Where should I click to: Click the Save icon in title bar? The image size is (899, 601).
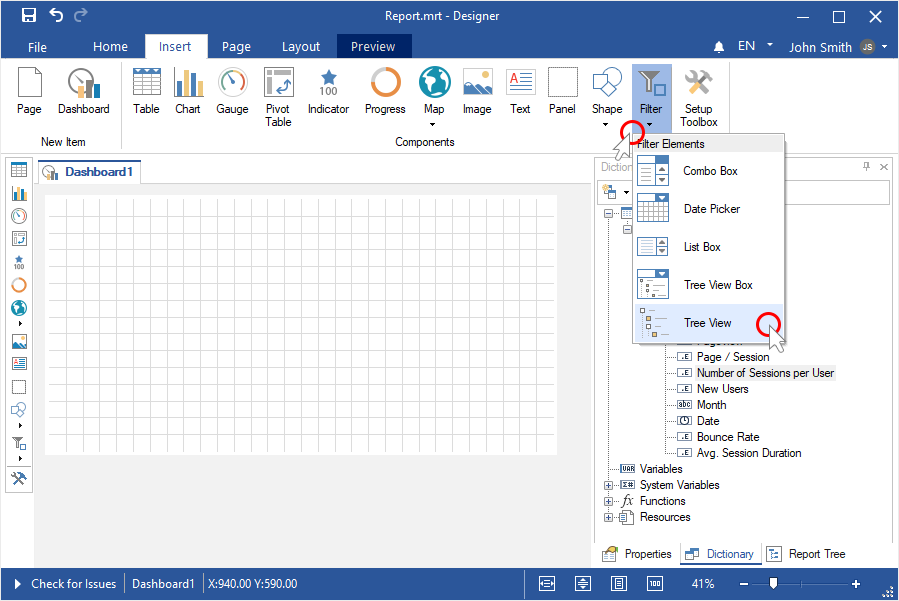tap(29, 16)
